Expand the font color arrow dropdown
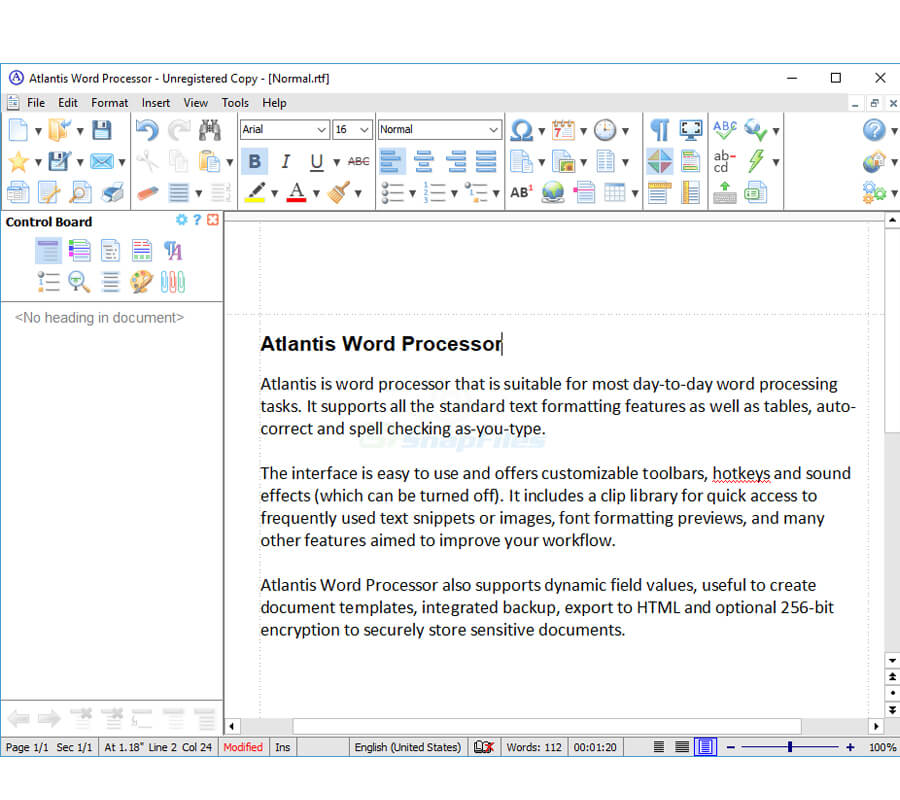900x800 pixels. pyautogui.click(x=316, y=193)
